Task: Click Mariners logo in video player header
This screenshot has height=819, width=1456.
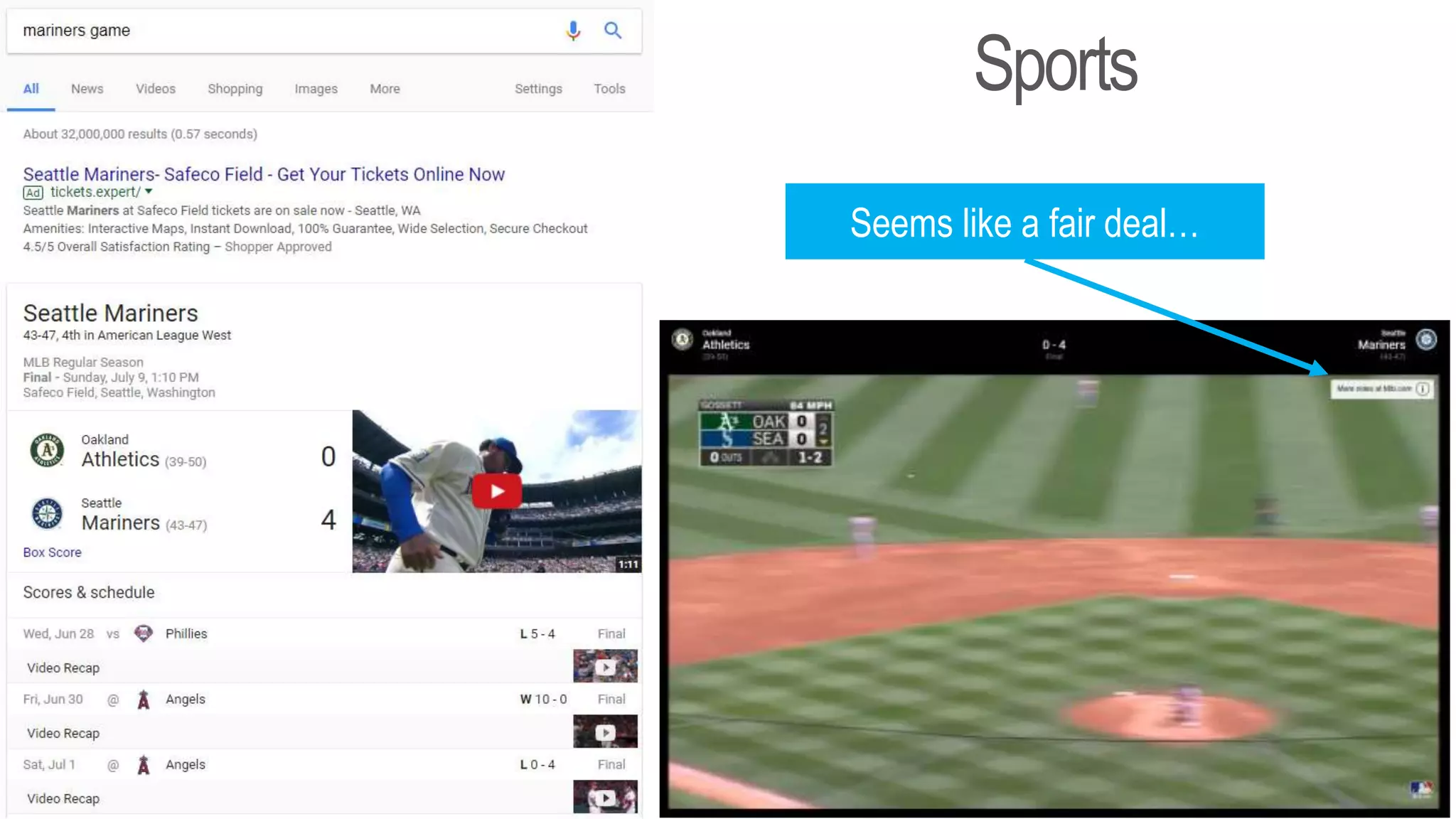Action: (x=1426, y=340)
